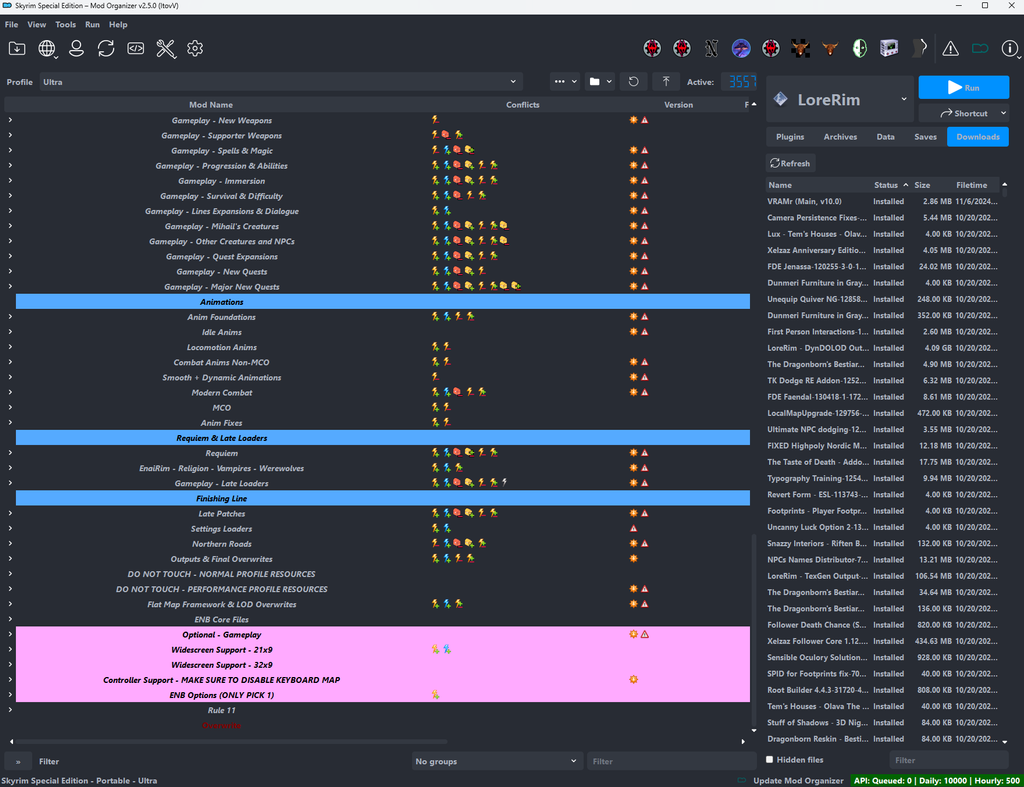Select the Finishing Line separator row
Viewport: 1024px width, 787px height.
pos(383,498)
